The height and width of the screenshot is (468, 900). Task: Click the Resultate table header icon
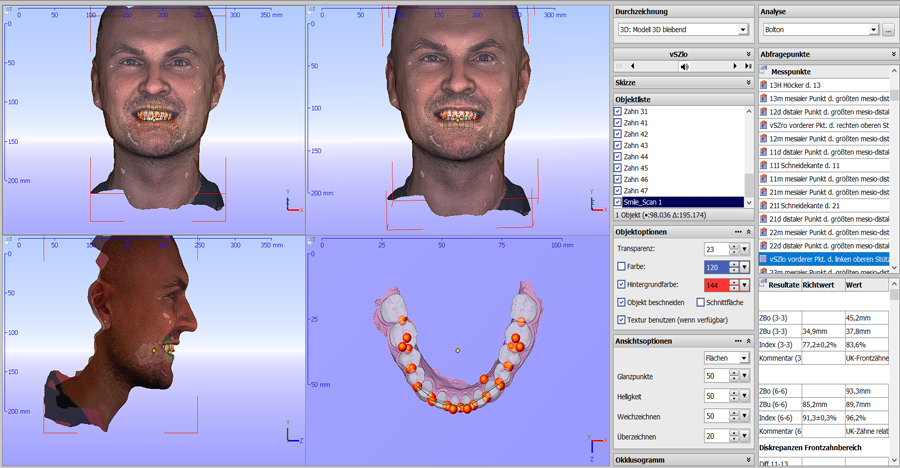coord(763,284)
